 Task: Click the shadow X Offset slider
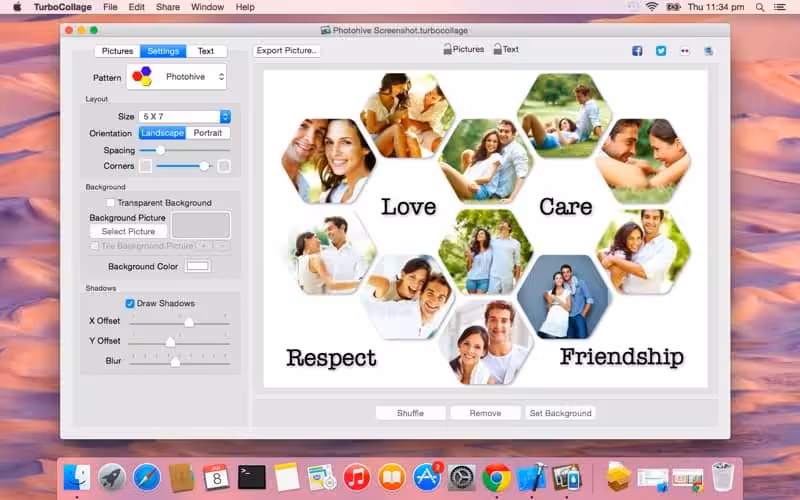[x=179, y=322]
